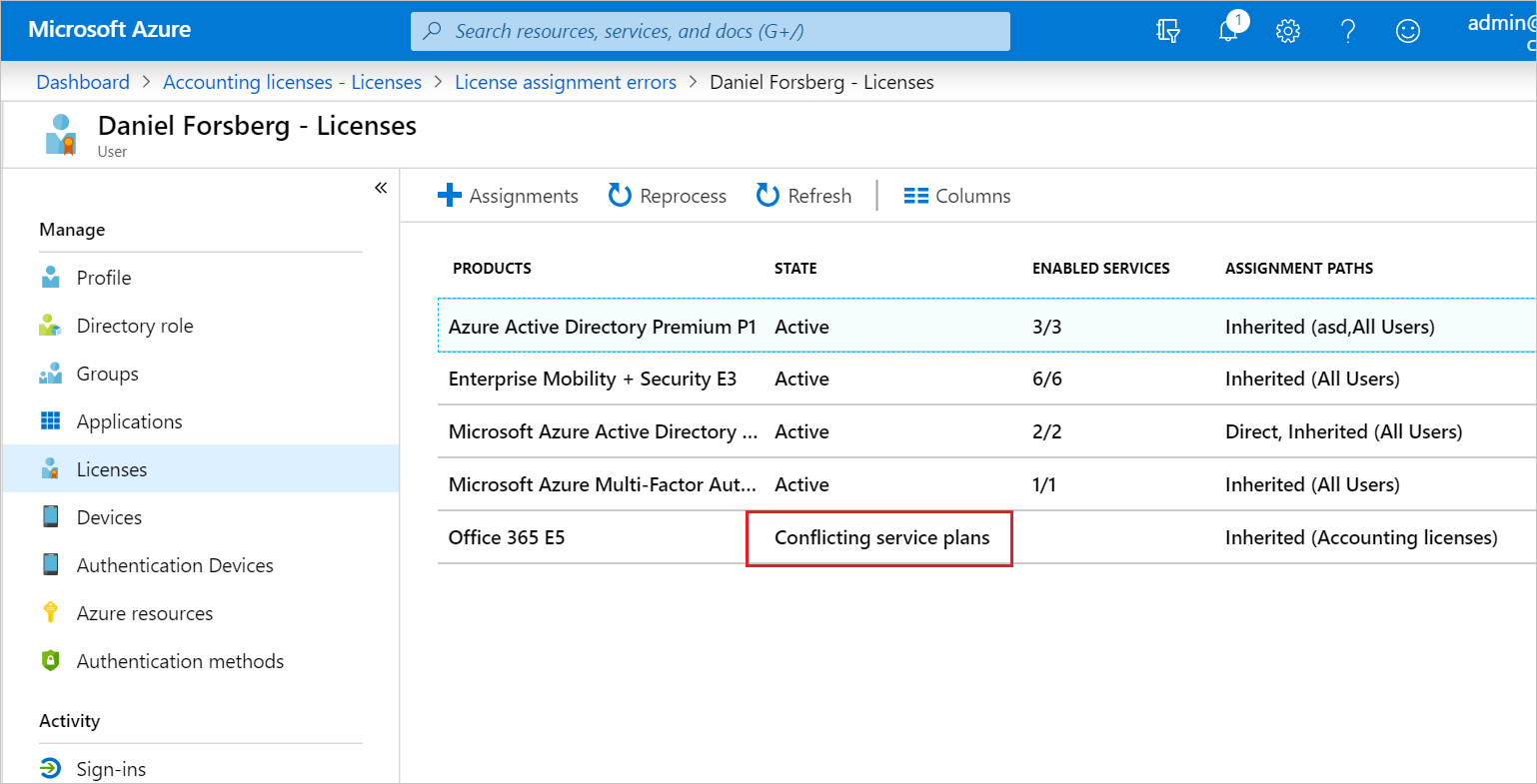
Task: Select Microsoft Azure Active Directory product row
Action: 986,431
